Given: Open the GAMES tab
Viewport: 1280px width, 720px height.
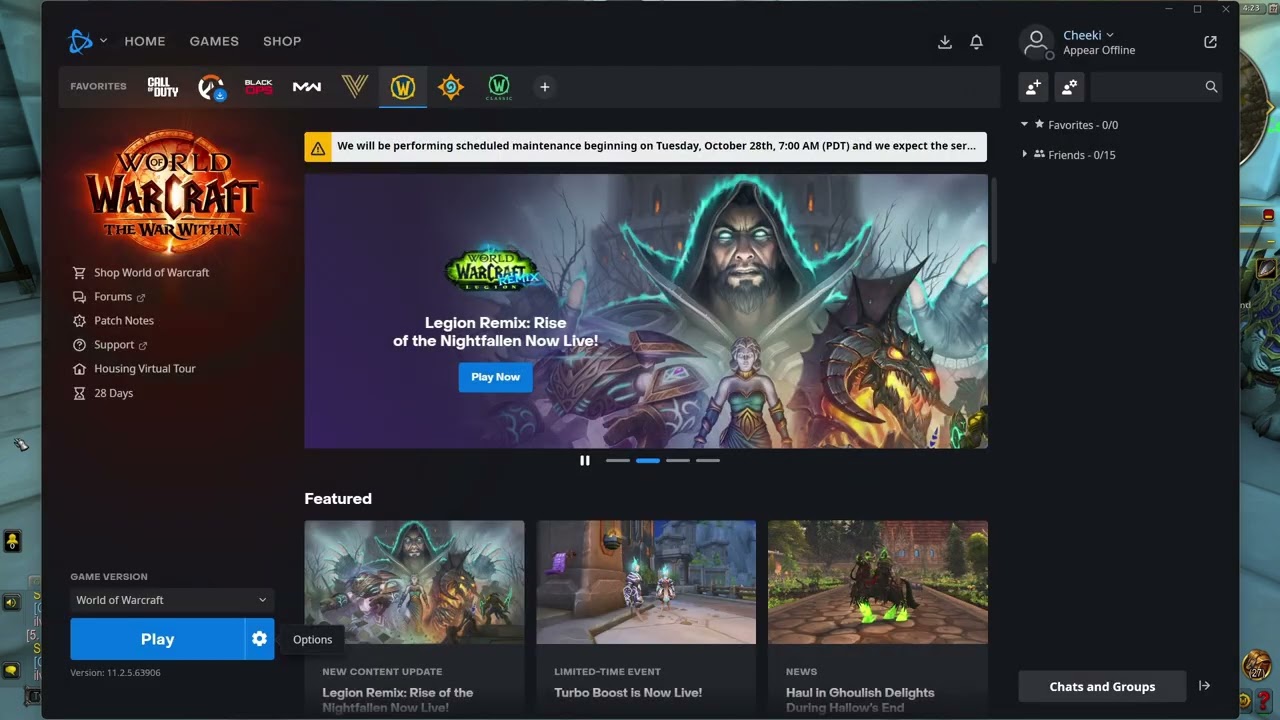Looking at the screenshot, I should click(214, 41).
